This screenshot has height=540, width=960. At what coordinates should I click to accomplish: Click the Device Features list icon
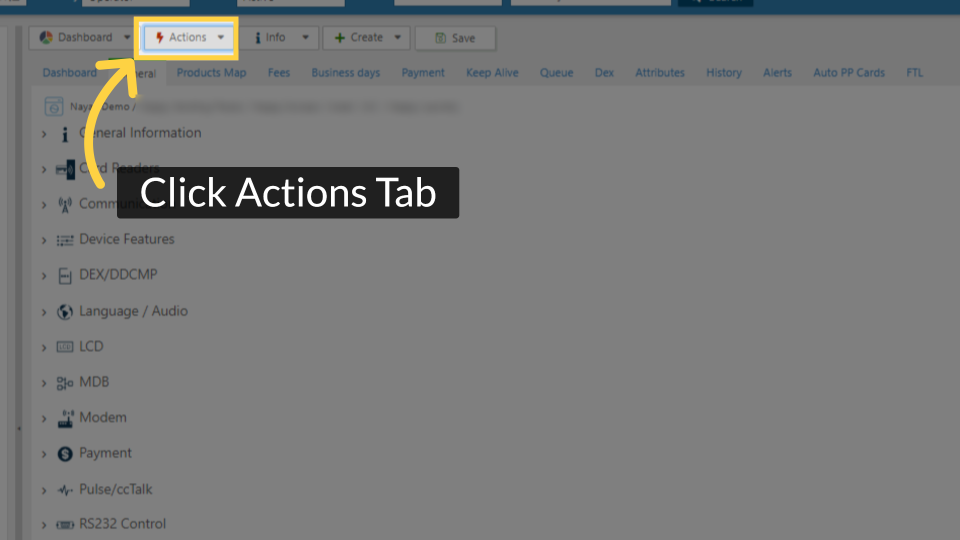[65, 241]
